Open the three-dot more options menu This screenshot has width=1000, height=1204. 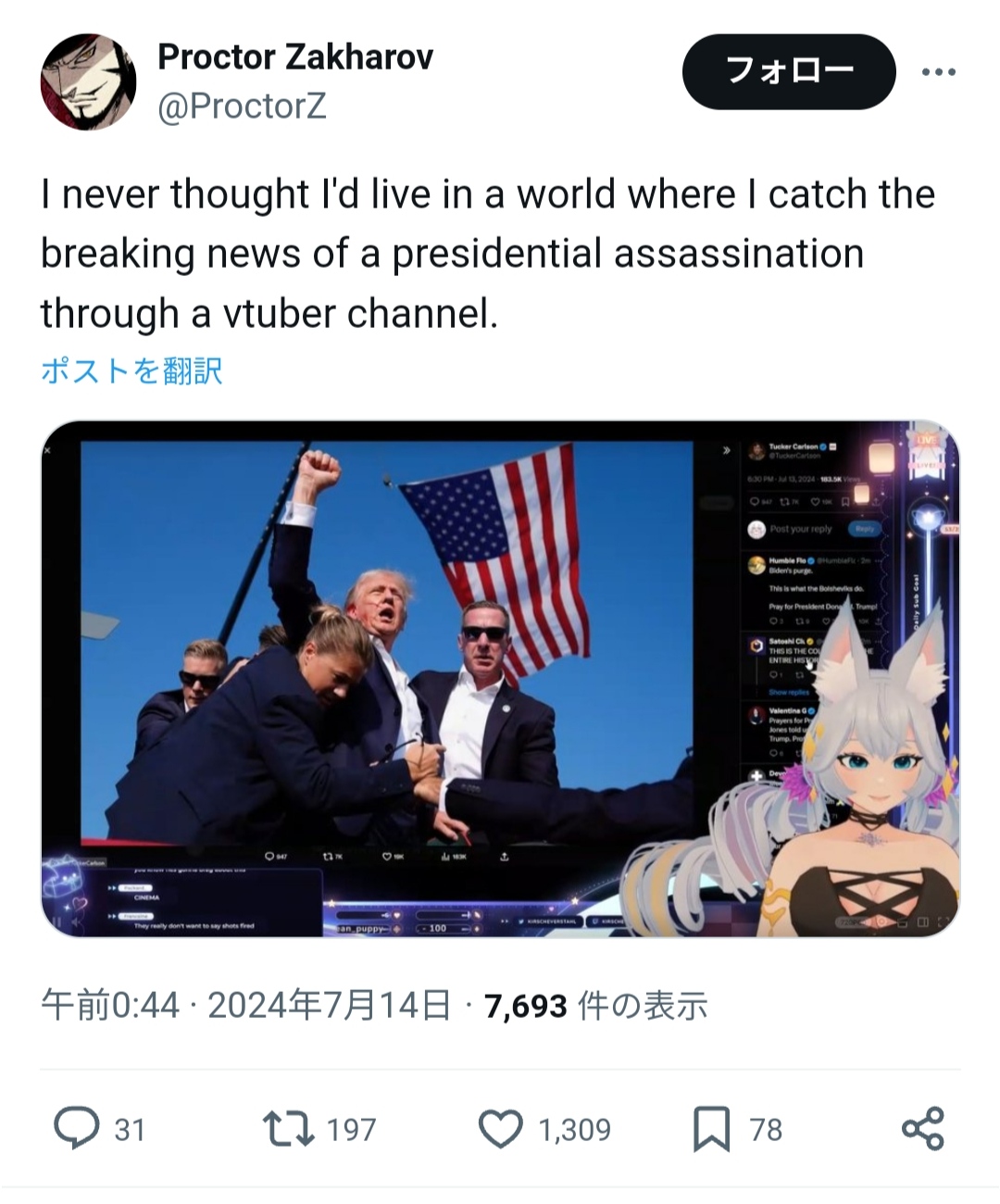point(938,72)
